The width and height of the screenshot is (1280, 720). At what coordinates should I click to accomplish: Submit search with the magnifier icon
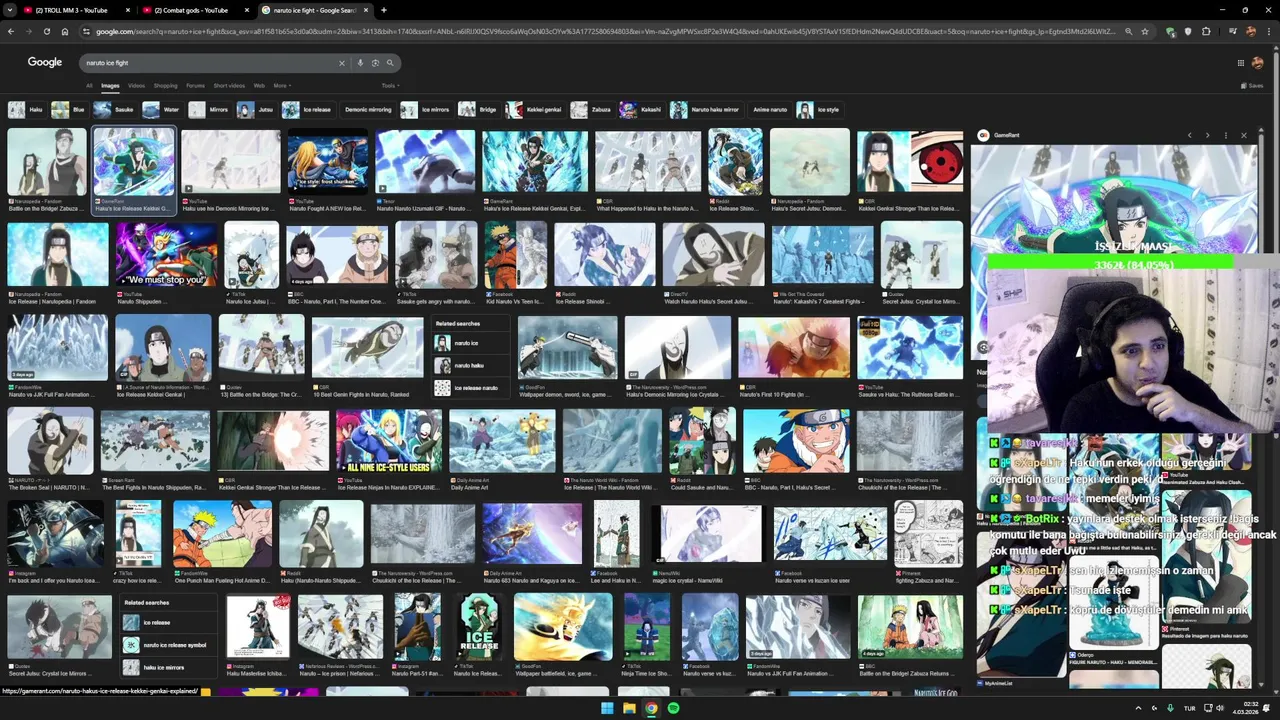click(x=390, y=63)
